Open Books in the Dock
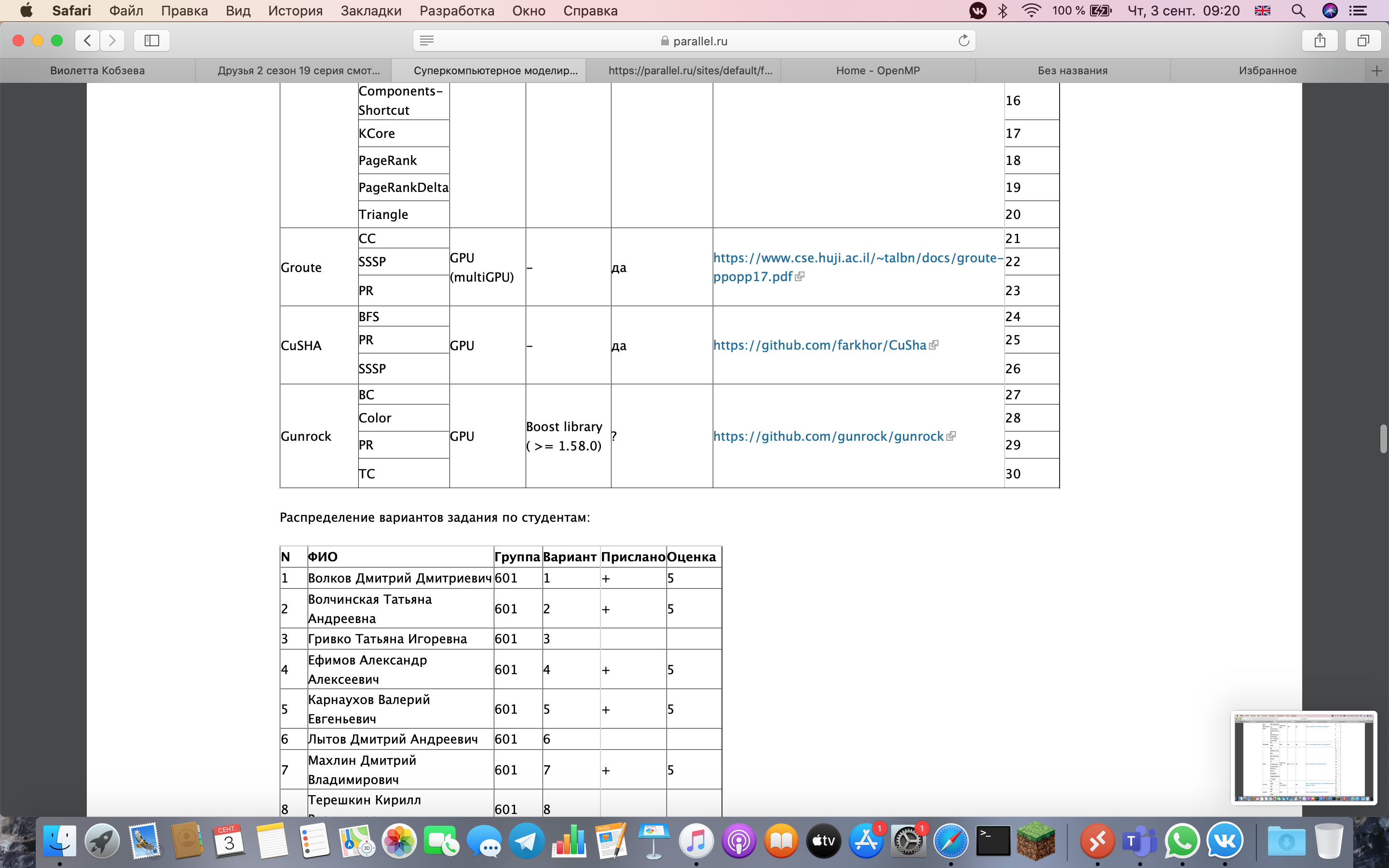Viewport: 1389px width, 868px height. (781, 841)
